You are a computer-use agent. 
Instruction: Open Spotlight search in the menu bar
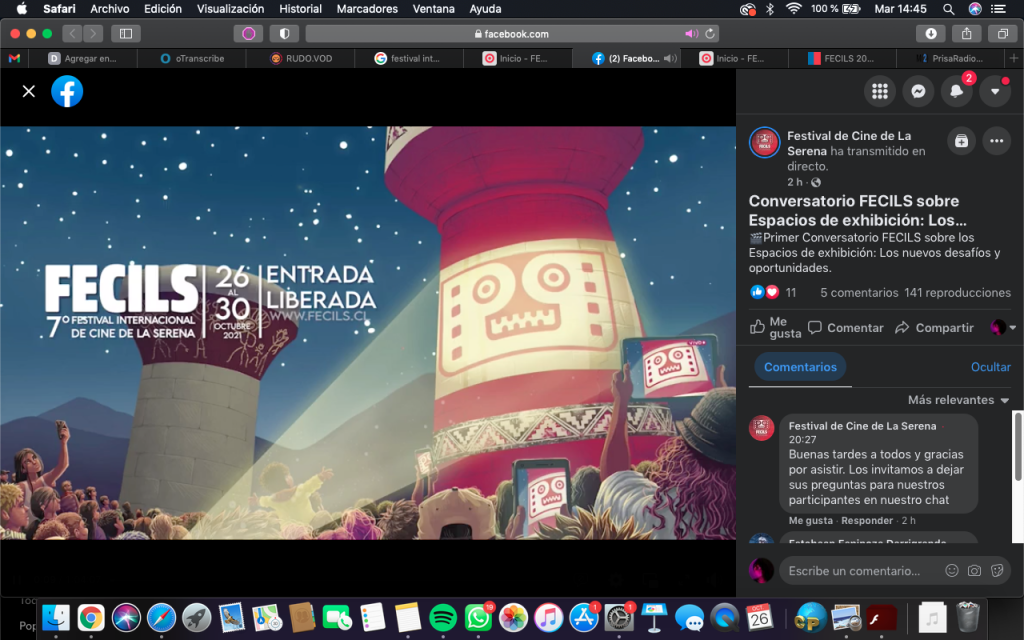pyautogui.click(x=948, y=8)
